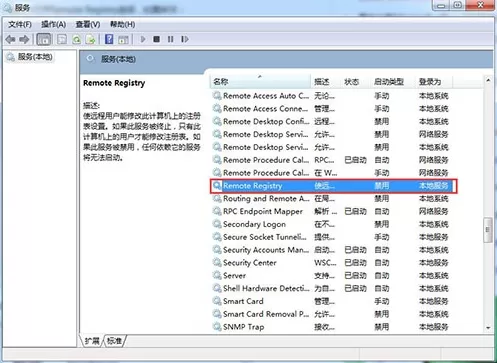
Task: Click the WSC... description in Security Center row
Action: pyautogui.click(x=325, y=263)
